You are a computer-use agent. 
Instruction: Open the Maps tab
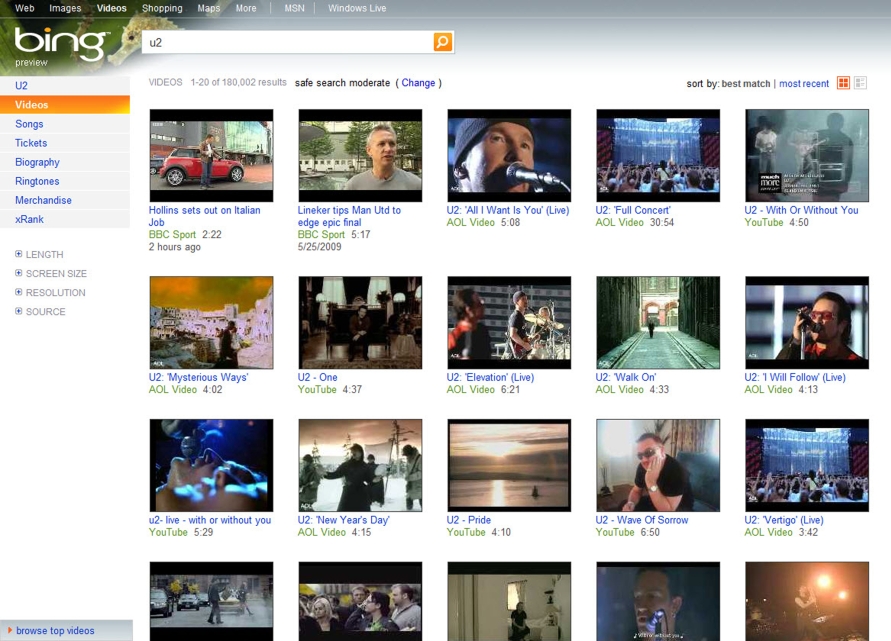(x=209, y=8)
